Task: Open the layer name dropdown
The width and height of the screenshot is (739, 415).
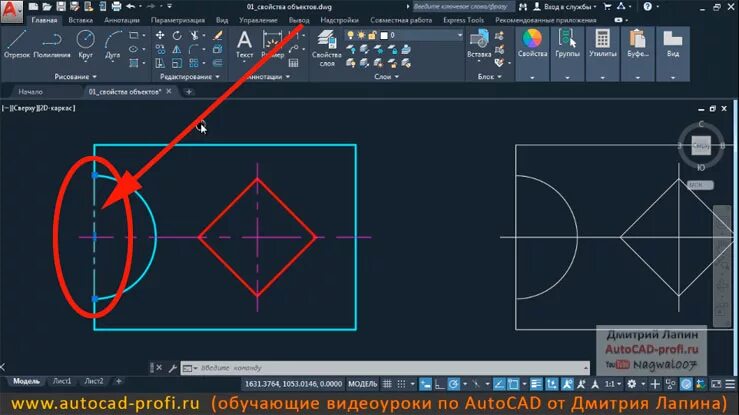Action: click(x=460, y=35)
